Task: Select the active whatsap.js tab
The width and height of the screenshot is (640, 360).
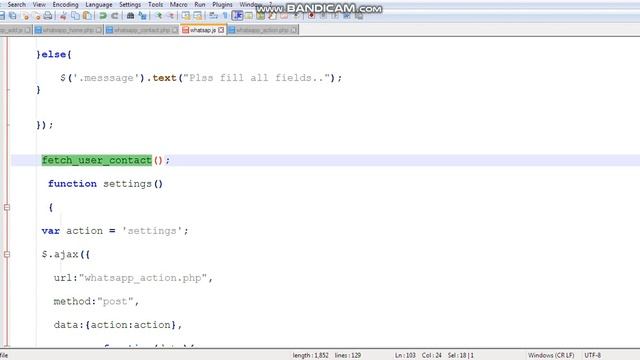Action: tap(202, 30)
